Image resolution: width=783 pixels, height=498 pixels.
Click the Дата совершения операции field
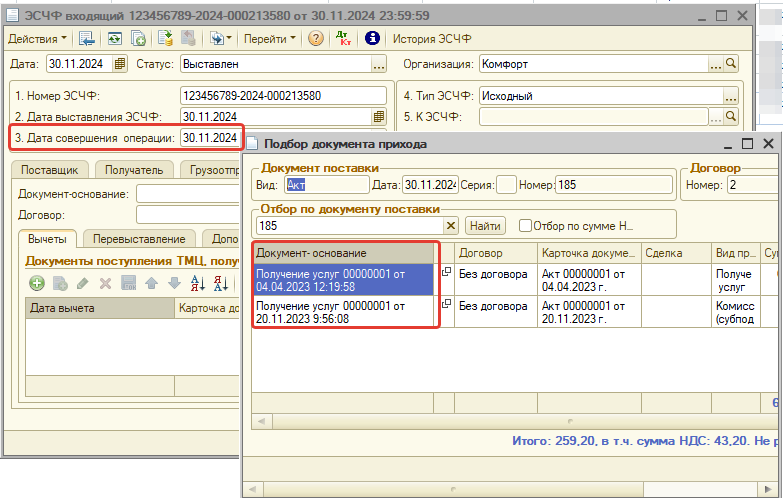click(210, 138)
